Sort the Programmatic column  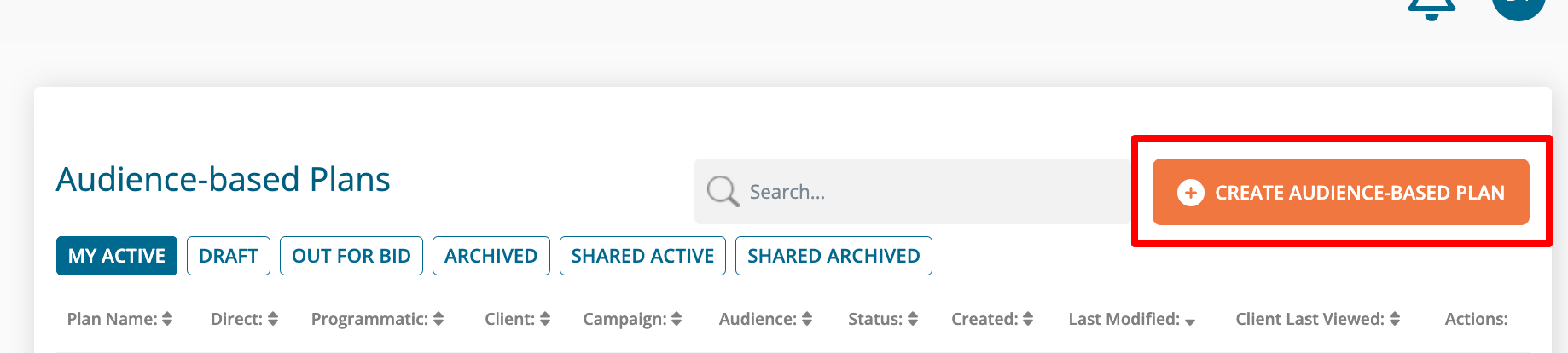pyautogui.click(x=438, y=319)
